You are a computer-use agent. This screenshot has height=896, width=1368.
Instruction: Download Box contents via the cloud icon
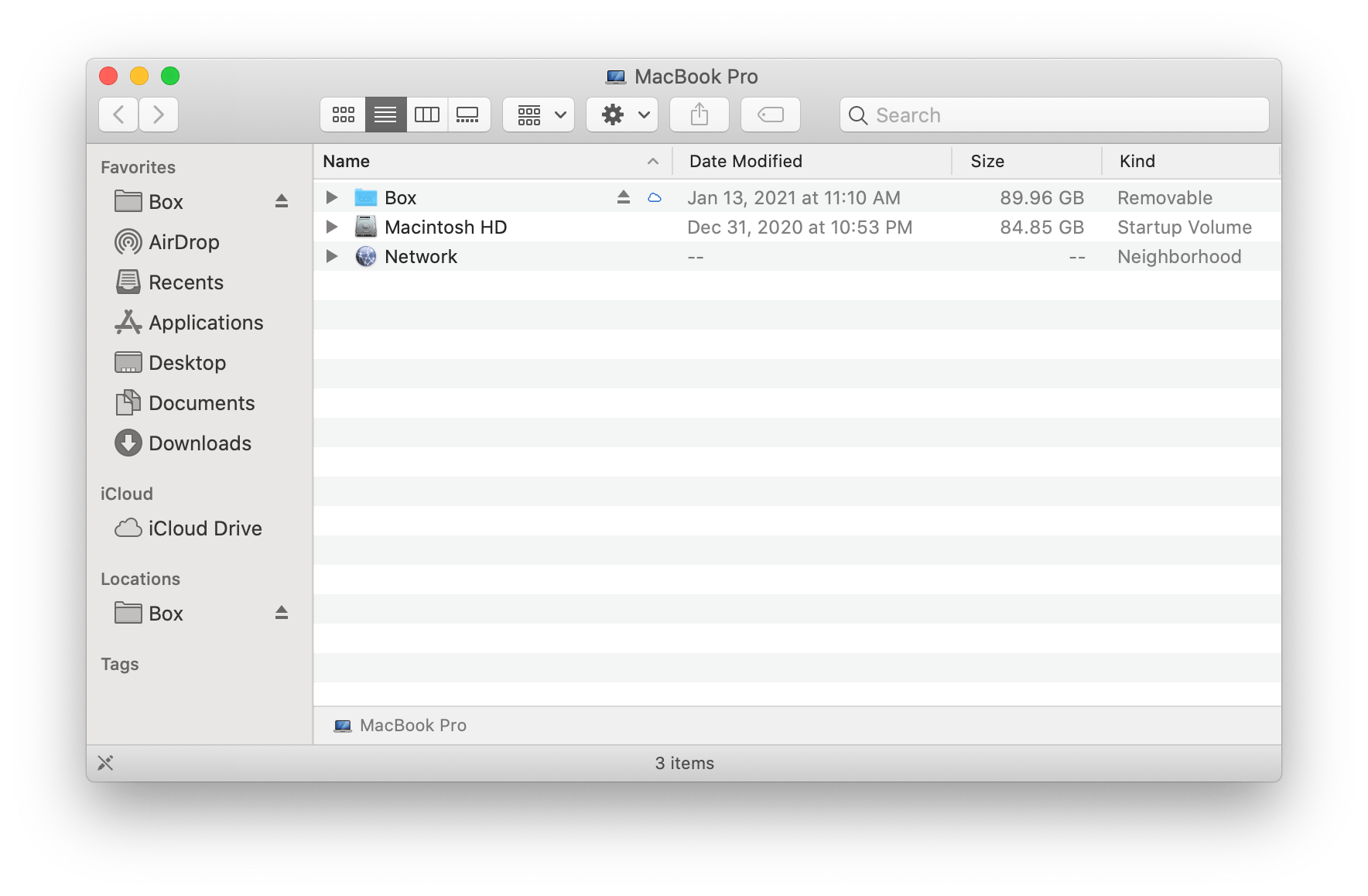tap(655, 197)
